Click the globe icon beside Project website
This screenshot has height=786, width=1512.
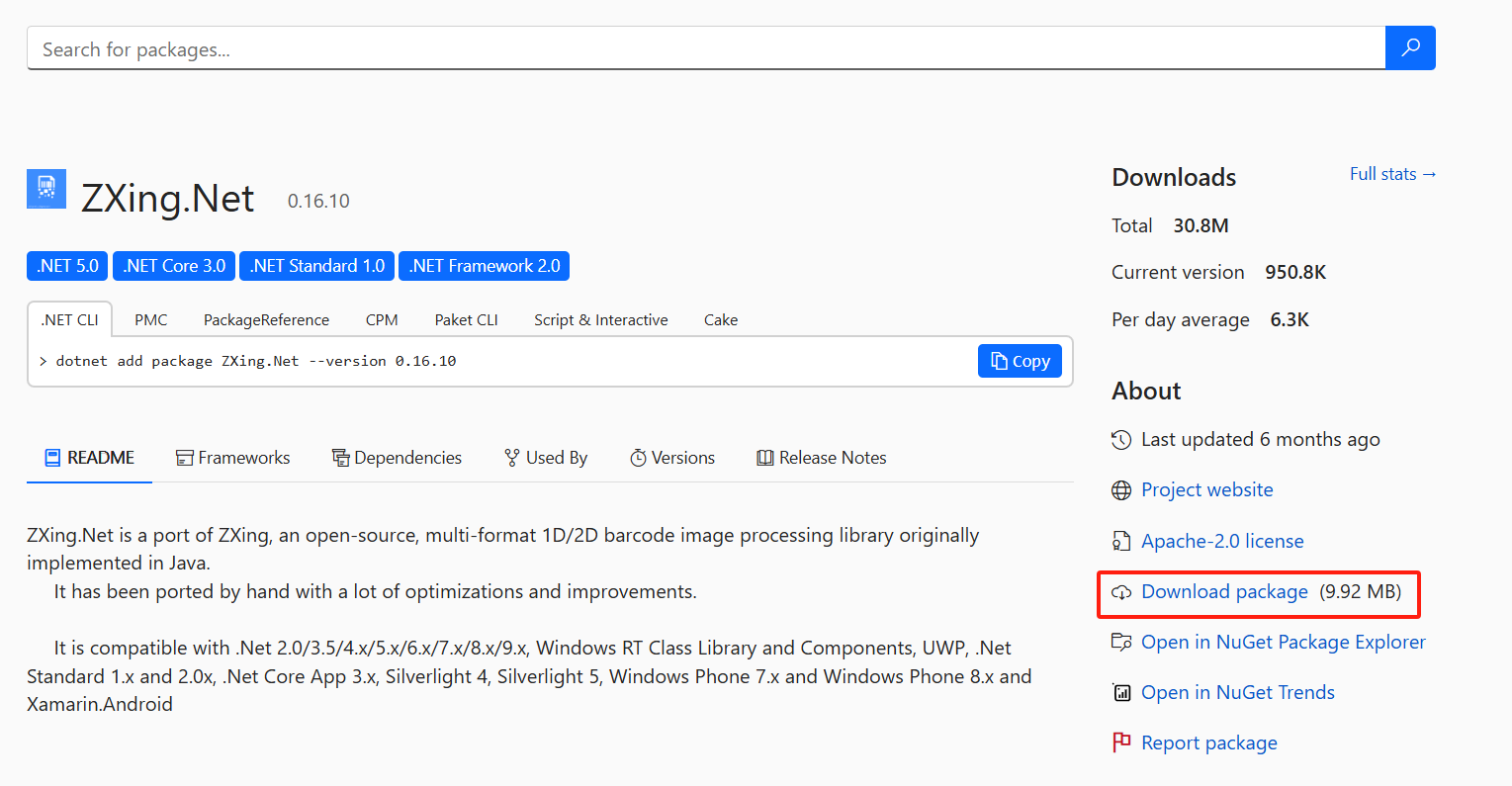click(x=1121, y=490)
